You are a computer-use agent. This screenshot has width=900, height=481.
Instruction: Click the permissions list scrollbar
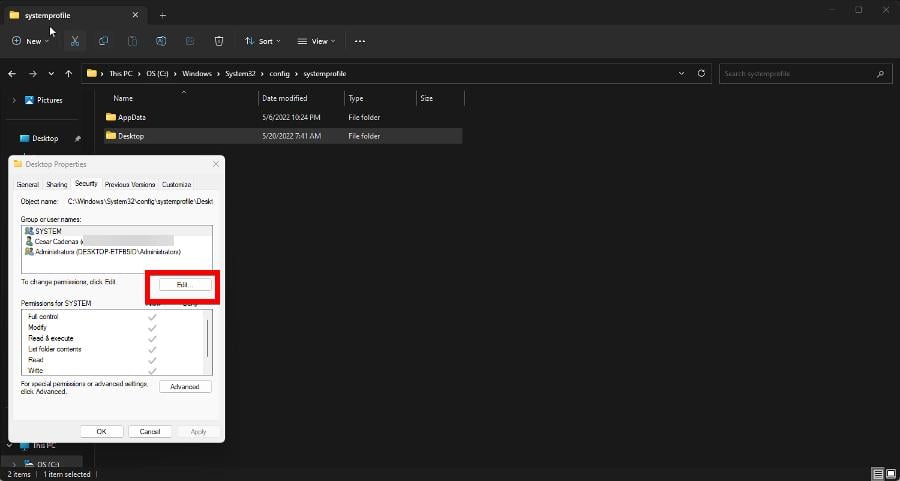(208, 340)
